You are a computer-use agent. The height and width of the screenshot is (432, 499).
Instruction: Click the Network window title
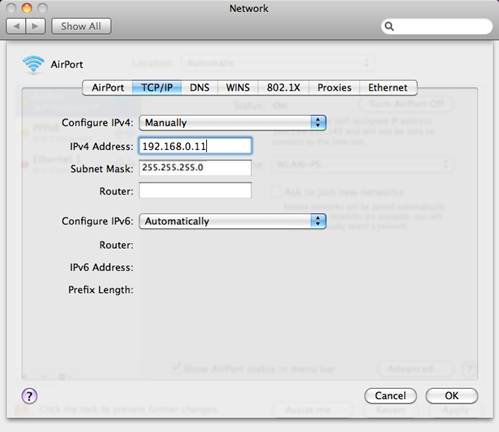tap(249, 8)
